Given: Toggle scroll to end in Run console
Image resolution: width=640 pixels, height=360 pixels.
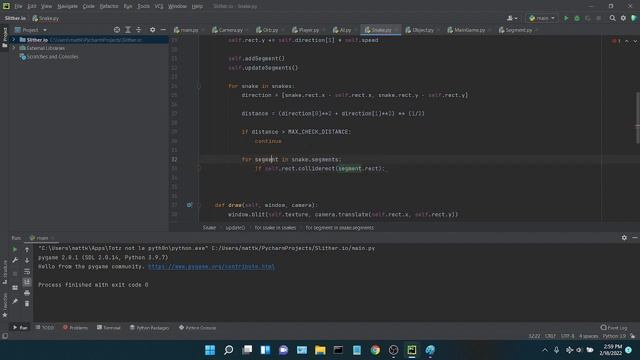Looking at the screenshot, I should (x=27, y=282).
